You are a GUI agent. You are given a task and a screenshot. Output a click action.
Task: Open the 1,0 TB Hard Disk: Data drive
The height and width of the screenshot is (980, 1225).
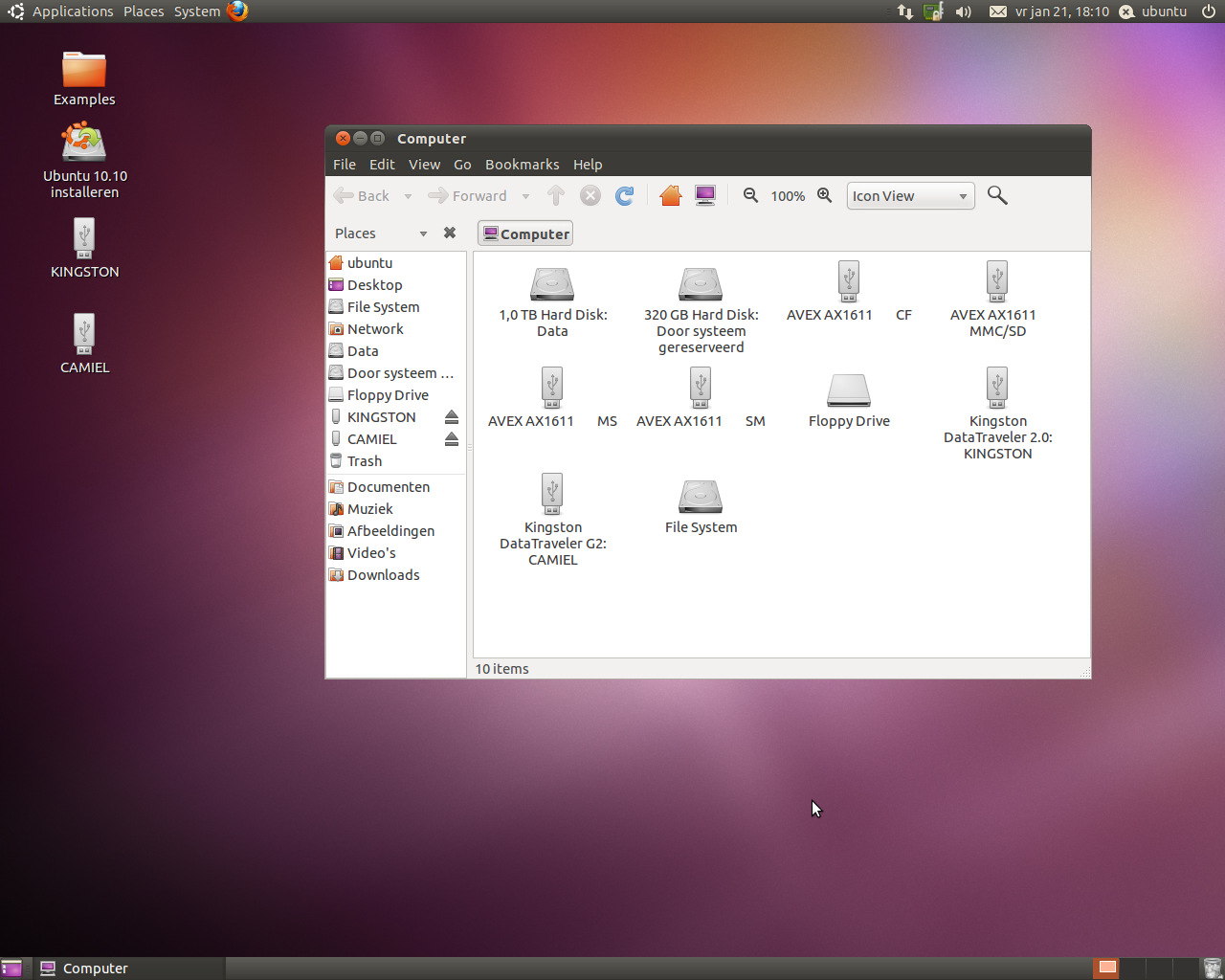point(551,284)
